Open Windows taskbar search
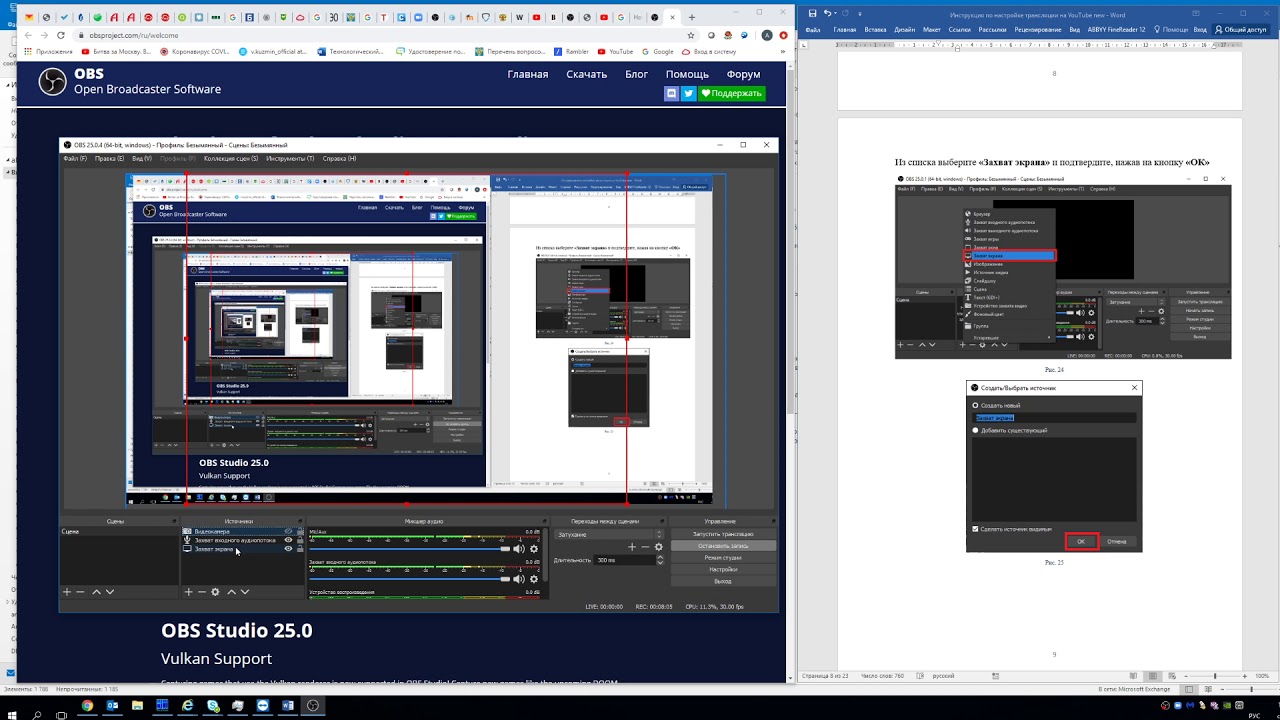This screenshot has width=1280, height=720. point(37,714)
